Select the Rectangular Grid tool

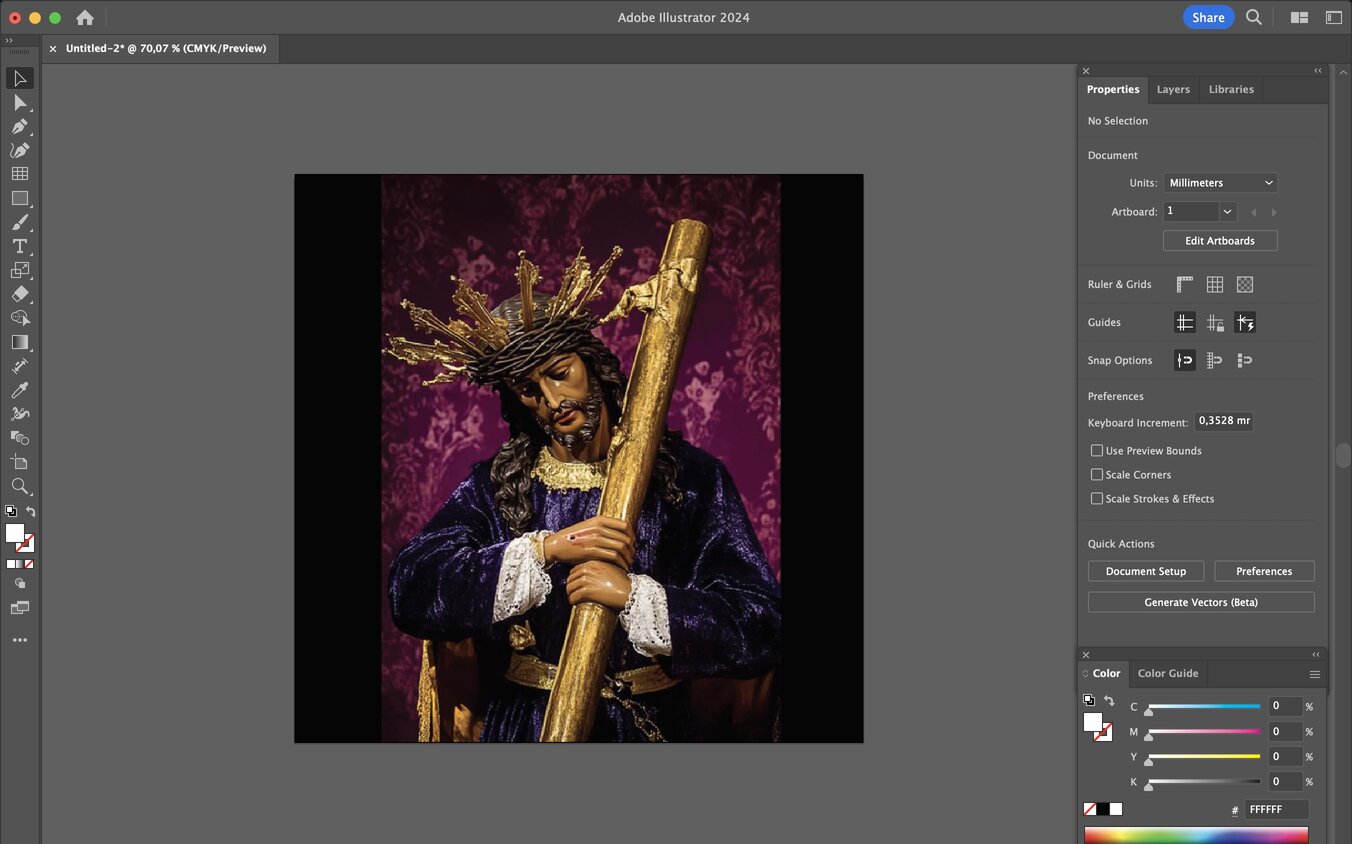pos(20,174)
